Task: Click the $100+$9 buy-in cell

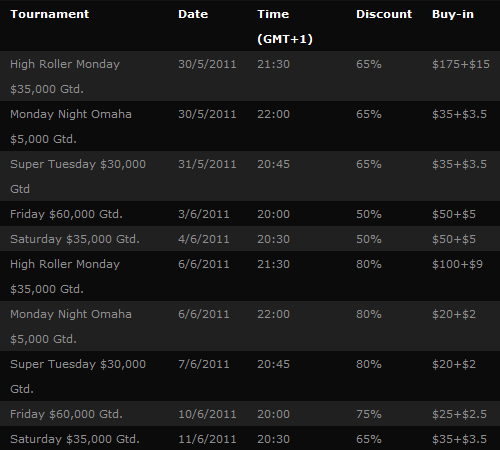Action: click(x=457, y=264)
